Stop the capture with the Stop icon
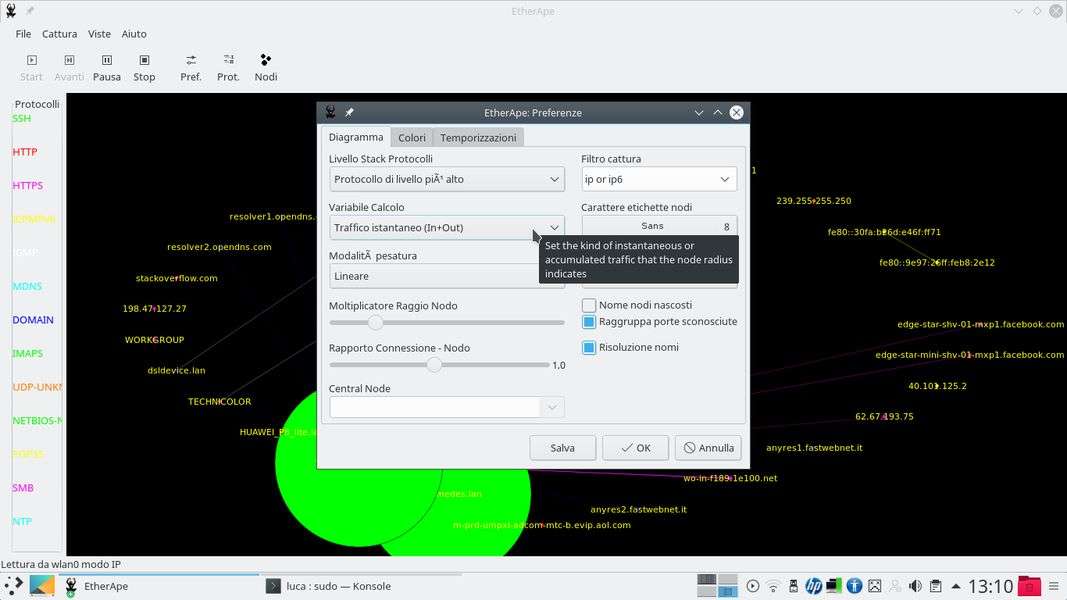The height and width of the screenshot is (600, 1067). coord(144,67)
